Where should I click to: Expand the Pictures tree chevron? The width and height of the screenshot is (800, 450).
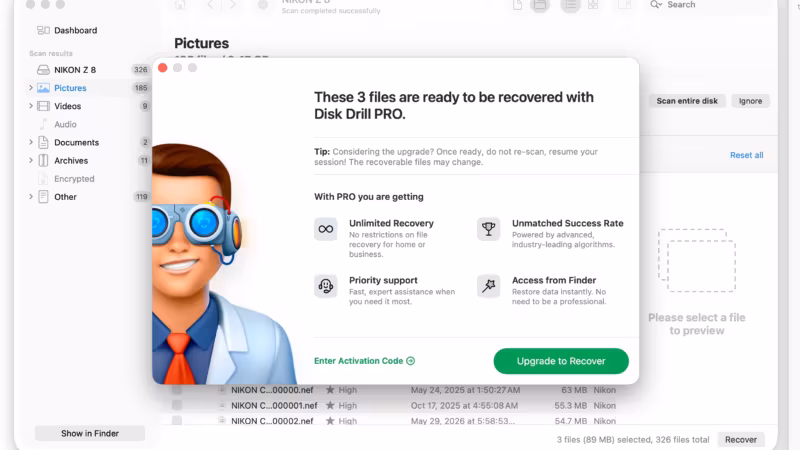31,88
